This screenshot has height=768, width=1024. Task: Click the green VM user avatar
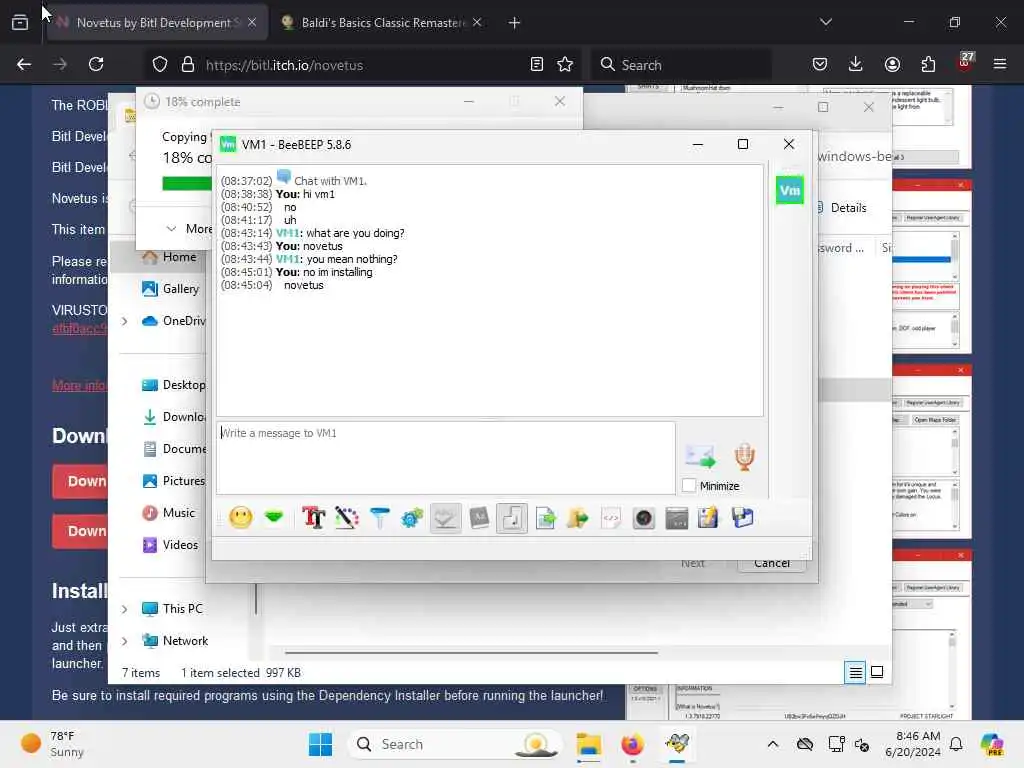(790, 190)
